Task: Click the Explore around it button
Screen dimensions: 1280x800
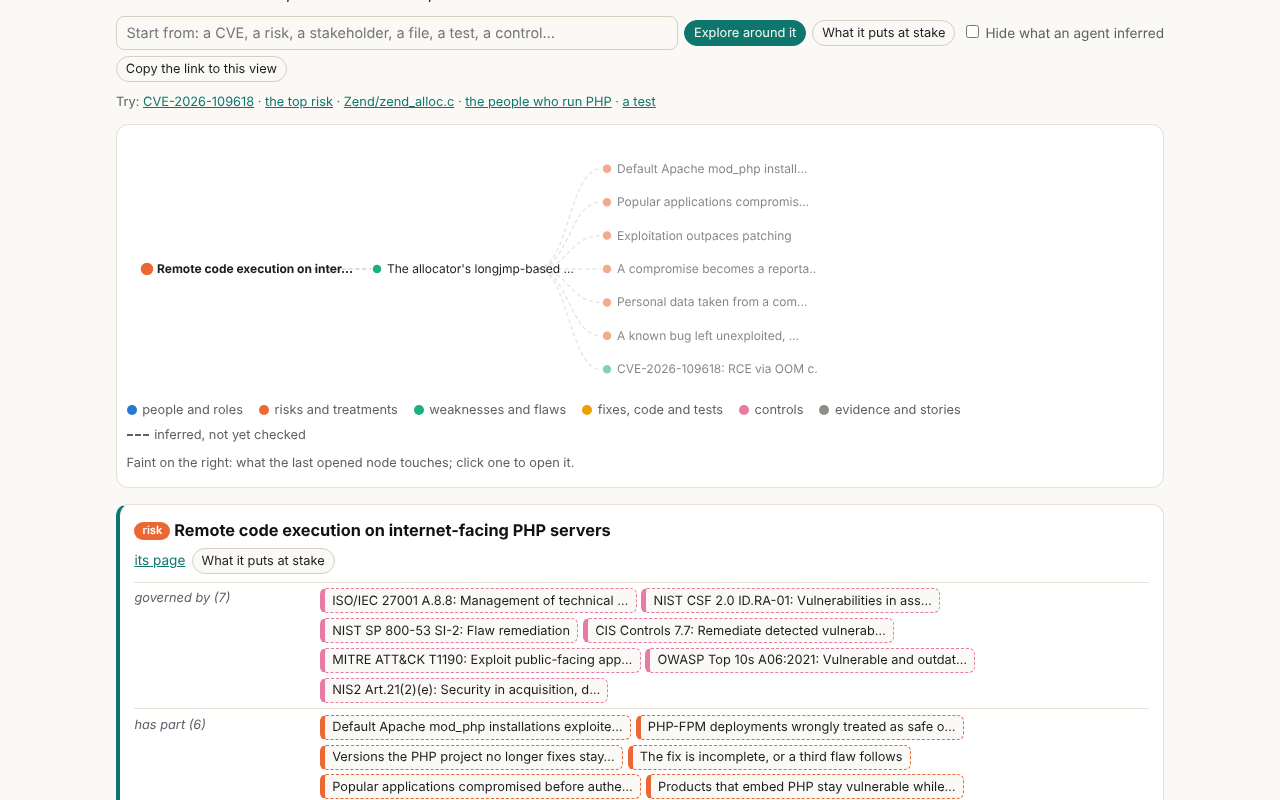Action: (x=745, y=33)
